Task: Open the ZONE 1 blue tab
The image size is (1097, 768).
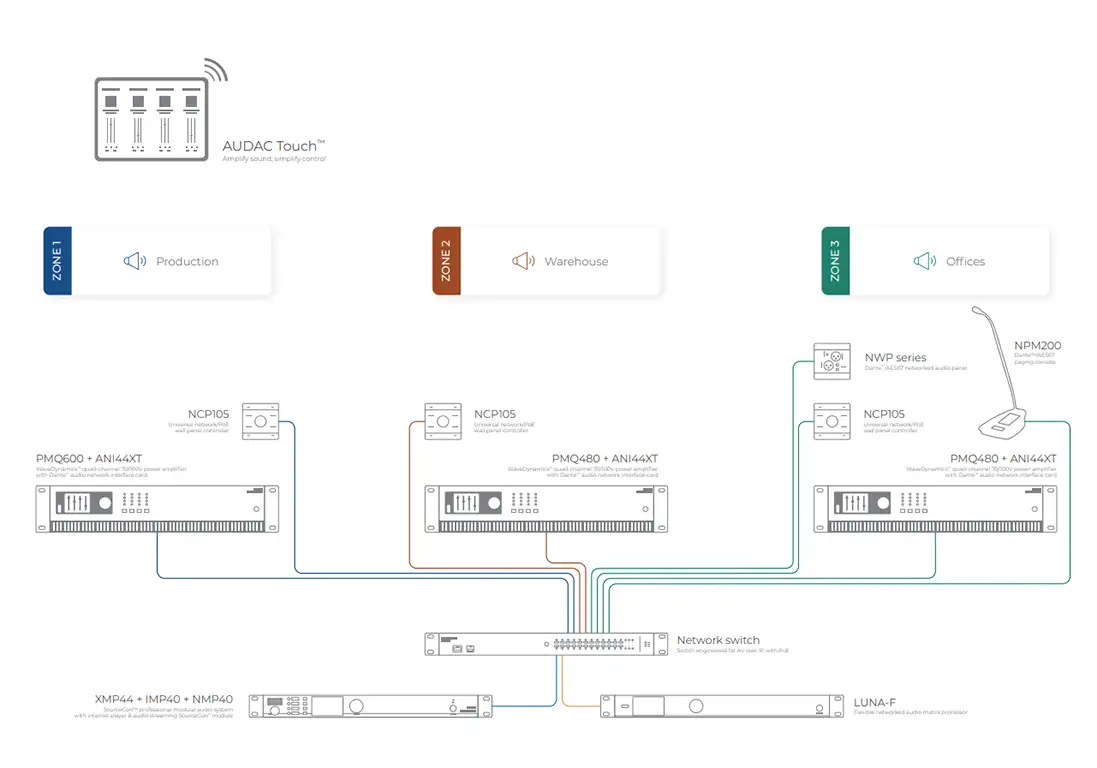Action: (x=57, y=261)
